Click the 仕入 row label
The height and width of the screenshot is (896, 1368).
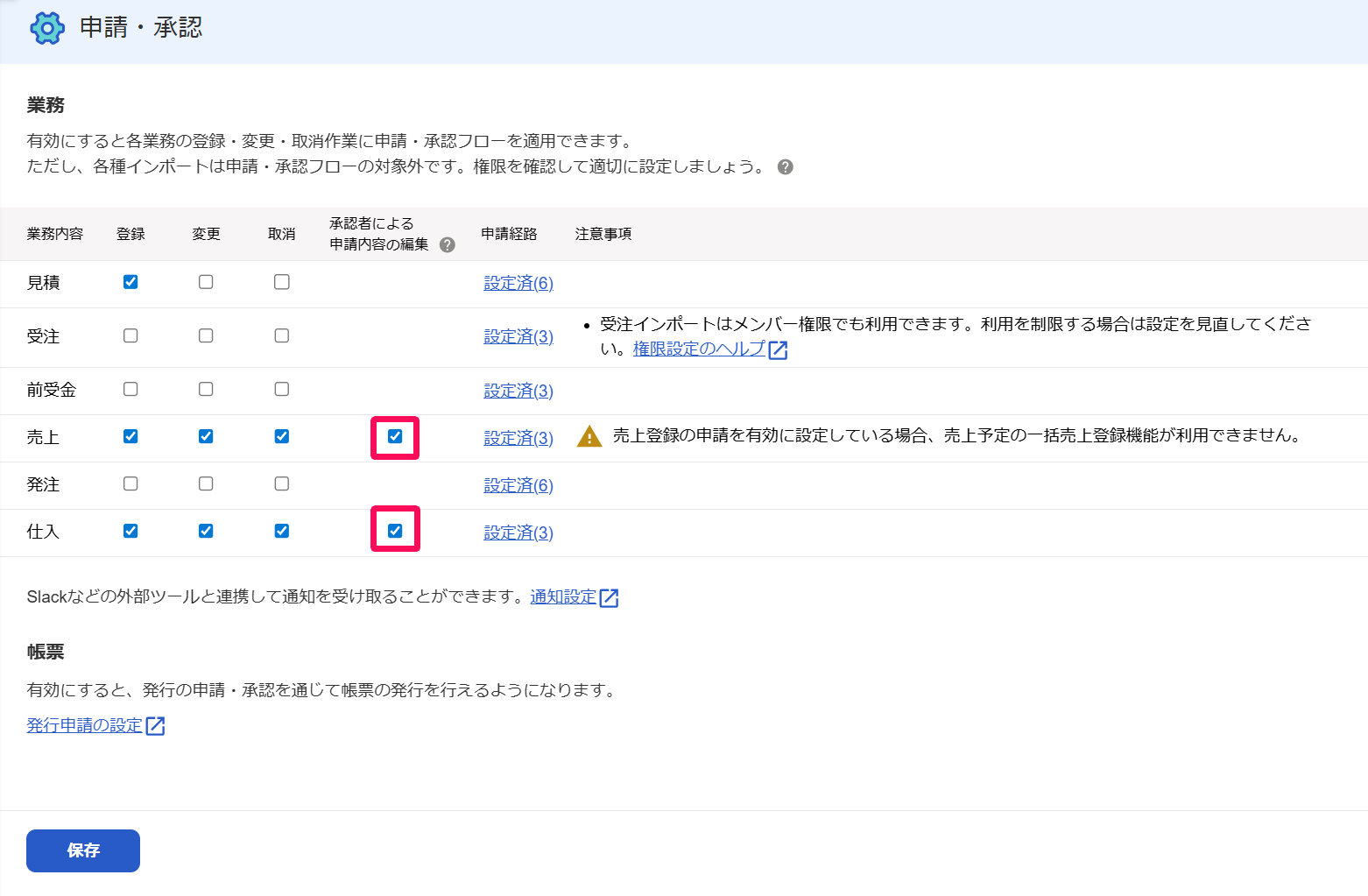tap(43, 532)
